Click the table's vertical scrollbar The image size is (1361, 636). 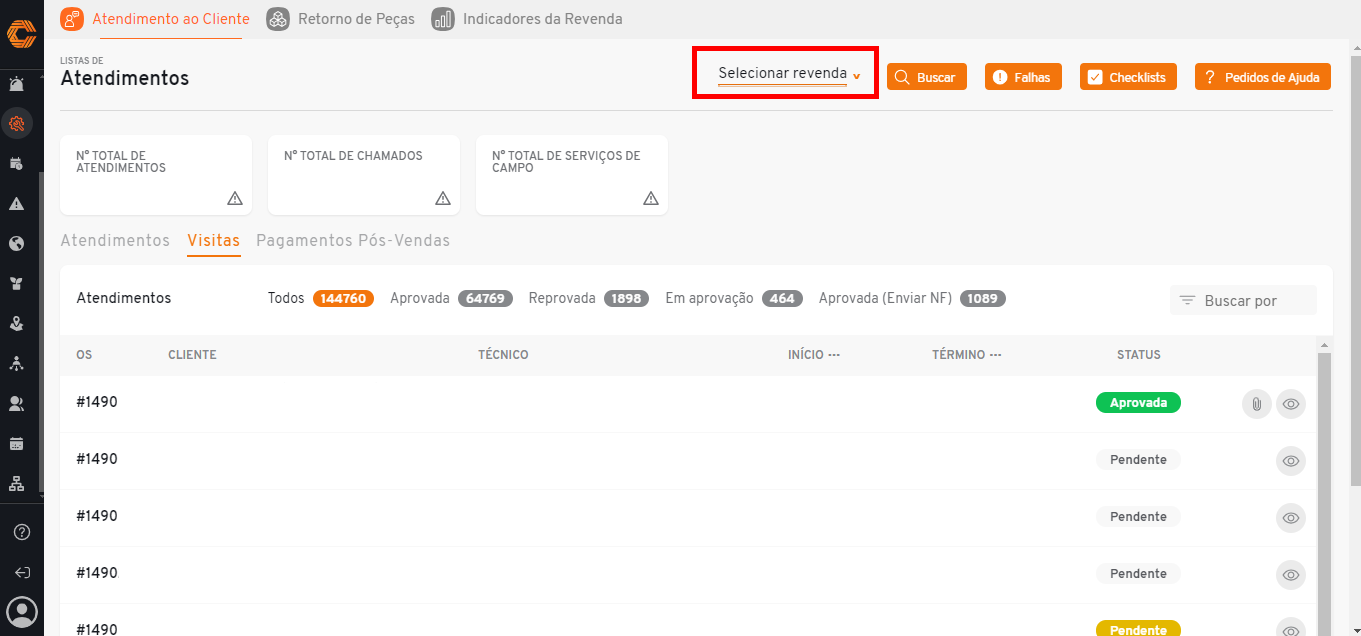pyautogui.click(x=1325, y=494)
